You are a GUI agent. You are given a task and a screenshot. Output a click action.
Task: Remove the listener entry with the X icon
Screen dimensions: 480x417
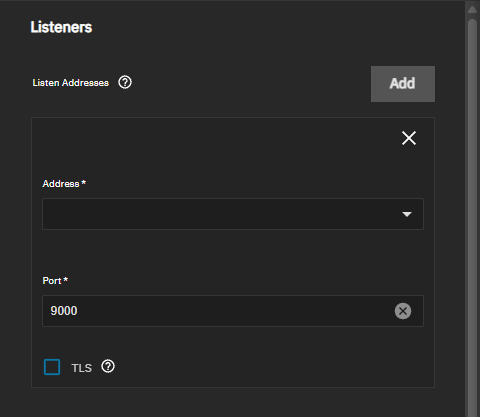point(409,138)
